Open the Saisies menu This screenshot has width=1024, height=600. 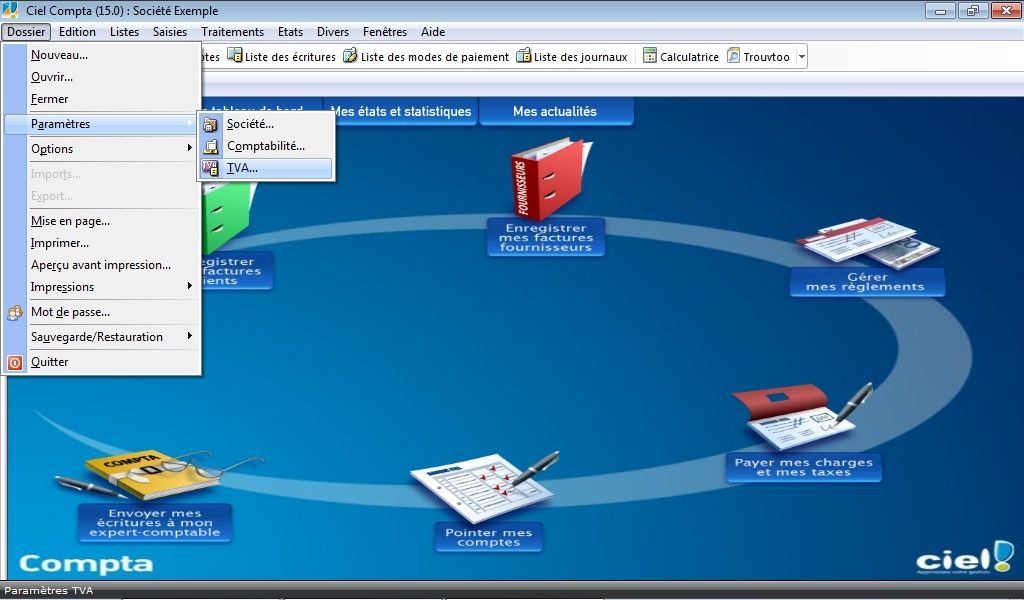tap(170, 31)
